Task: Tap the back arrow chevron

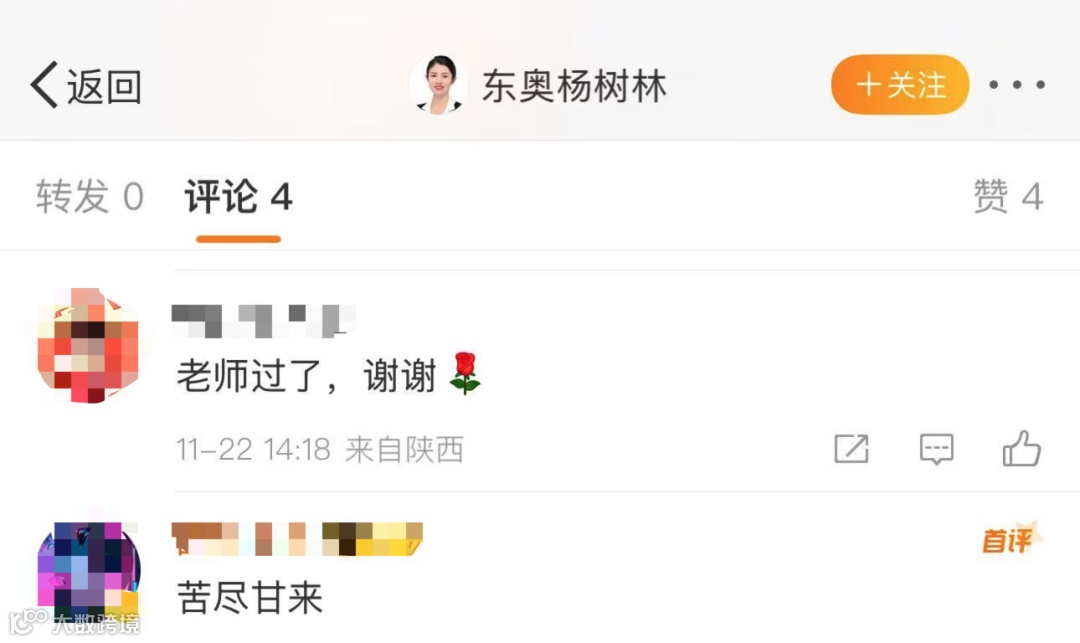Action: pos(44,85)
